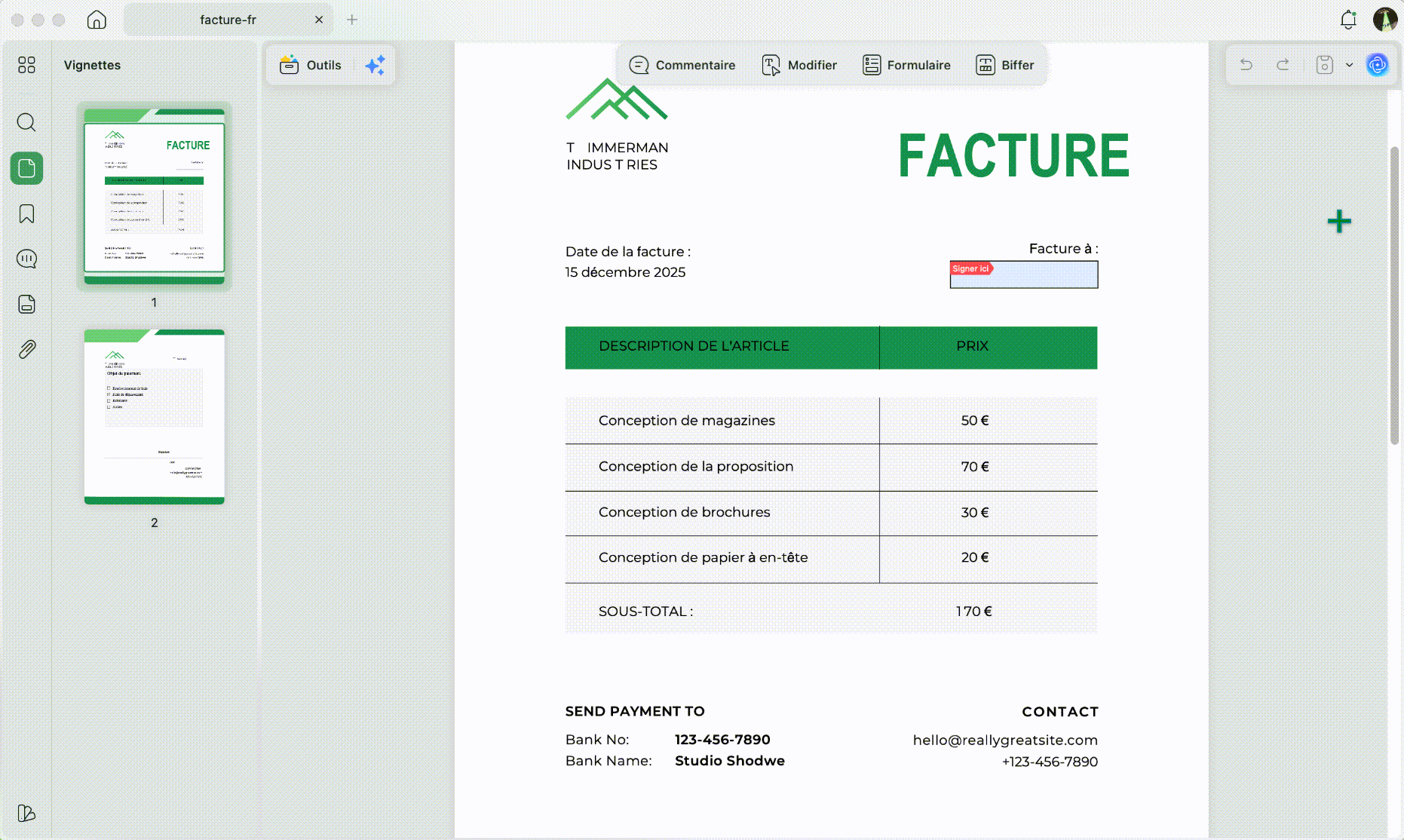Click the Studio Shodwe bank name
This screenshot has height=840, width=1404.
pyautogui.click(x=730, y=761)
